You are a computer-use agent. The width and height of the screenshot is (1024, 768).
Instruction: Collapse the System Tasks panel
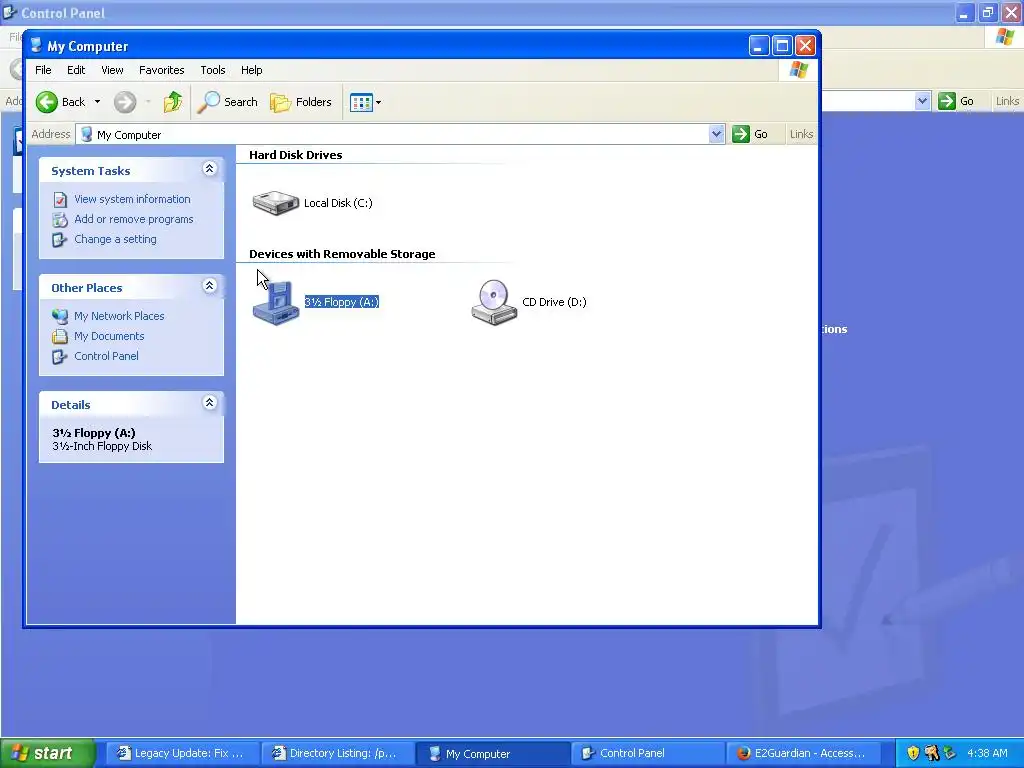210,169
